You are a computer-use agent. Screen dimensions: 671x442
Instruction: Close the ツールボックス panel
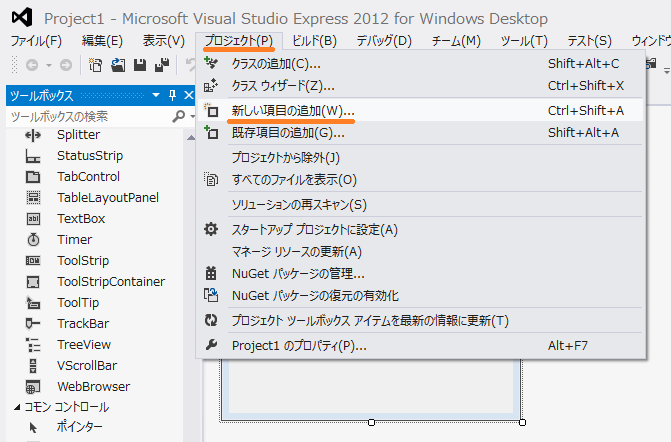188,95
